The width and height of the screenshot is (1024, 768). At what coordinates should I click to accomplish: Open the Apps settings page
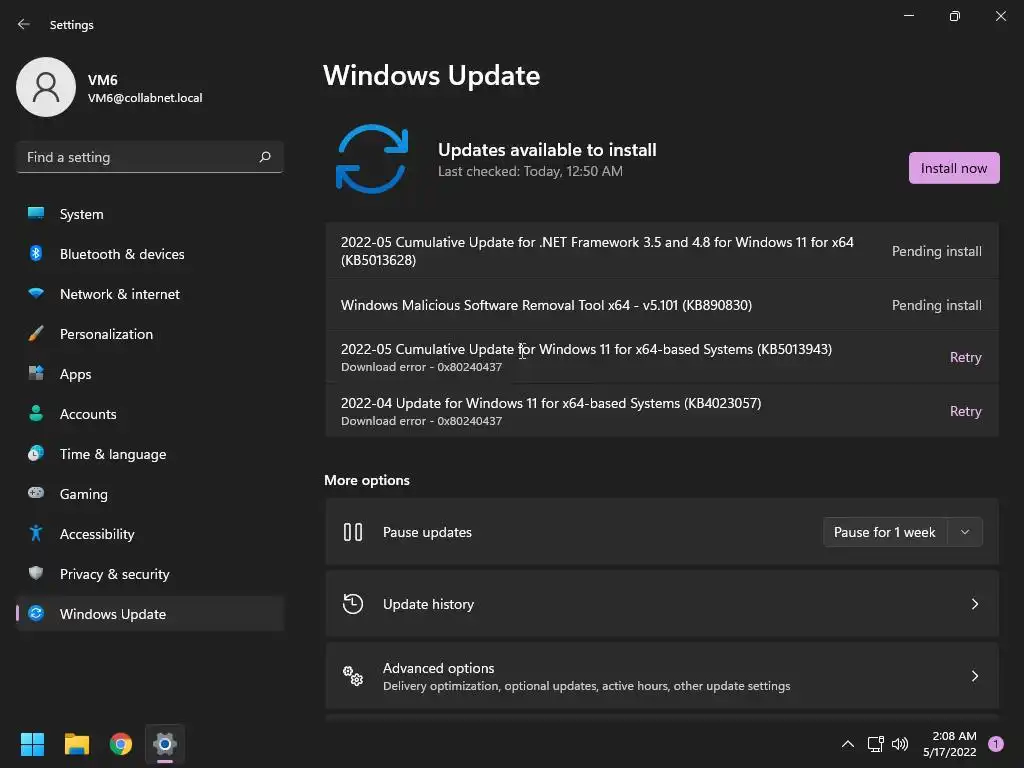tap(150, 374)
